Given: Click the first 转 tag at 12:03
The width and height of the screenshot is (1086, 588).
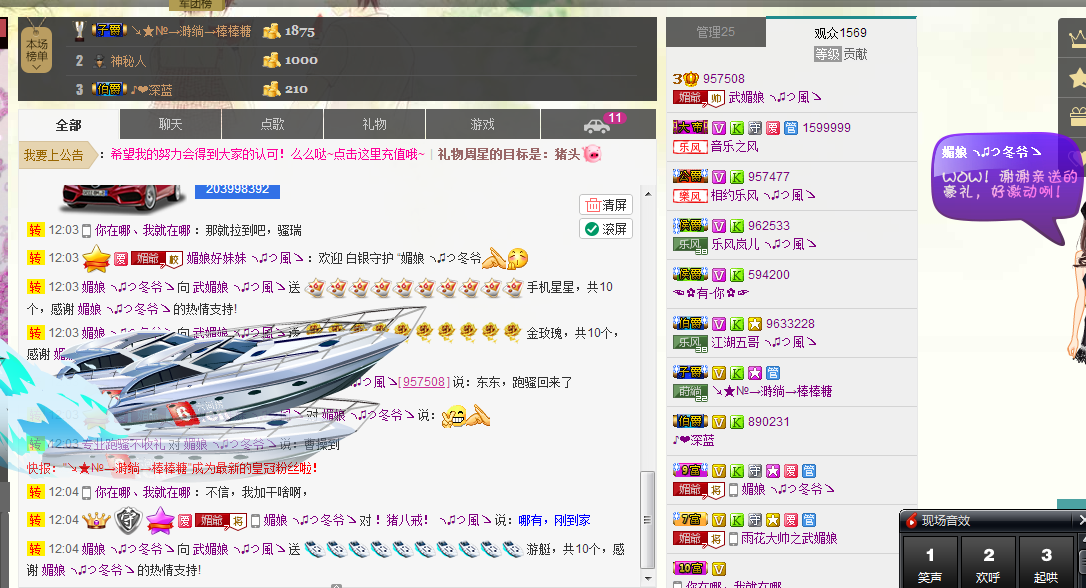Looking at the screenshot, I should (35, 230).
